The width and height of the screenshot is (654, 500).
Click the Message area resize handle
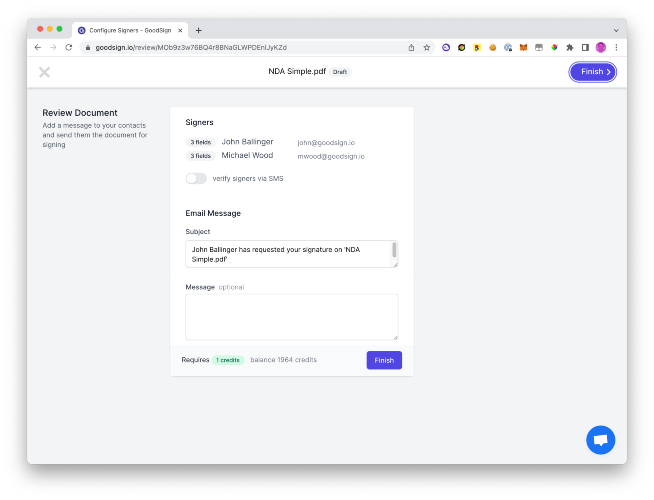(x=395, y=337)
